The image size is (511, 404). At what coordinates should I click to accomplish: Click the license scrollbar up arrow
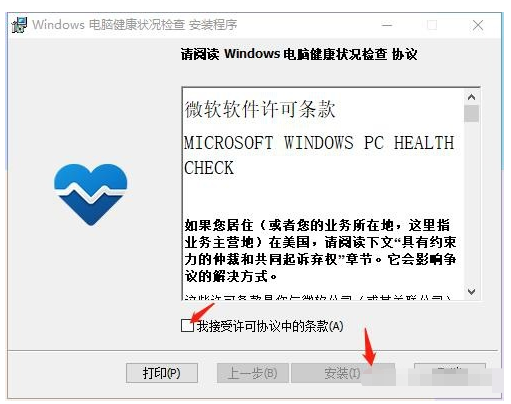pos(471,97)
